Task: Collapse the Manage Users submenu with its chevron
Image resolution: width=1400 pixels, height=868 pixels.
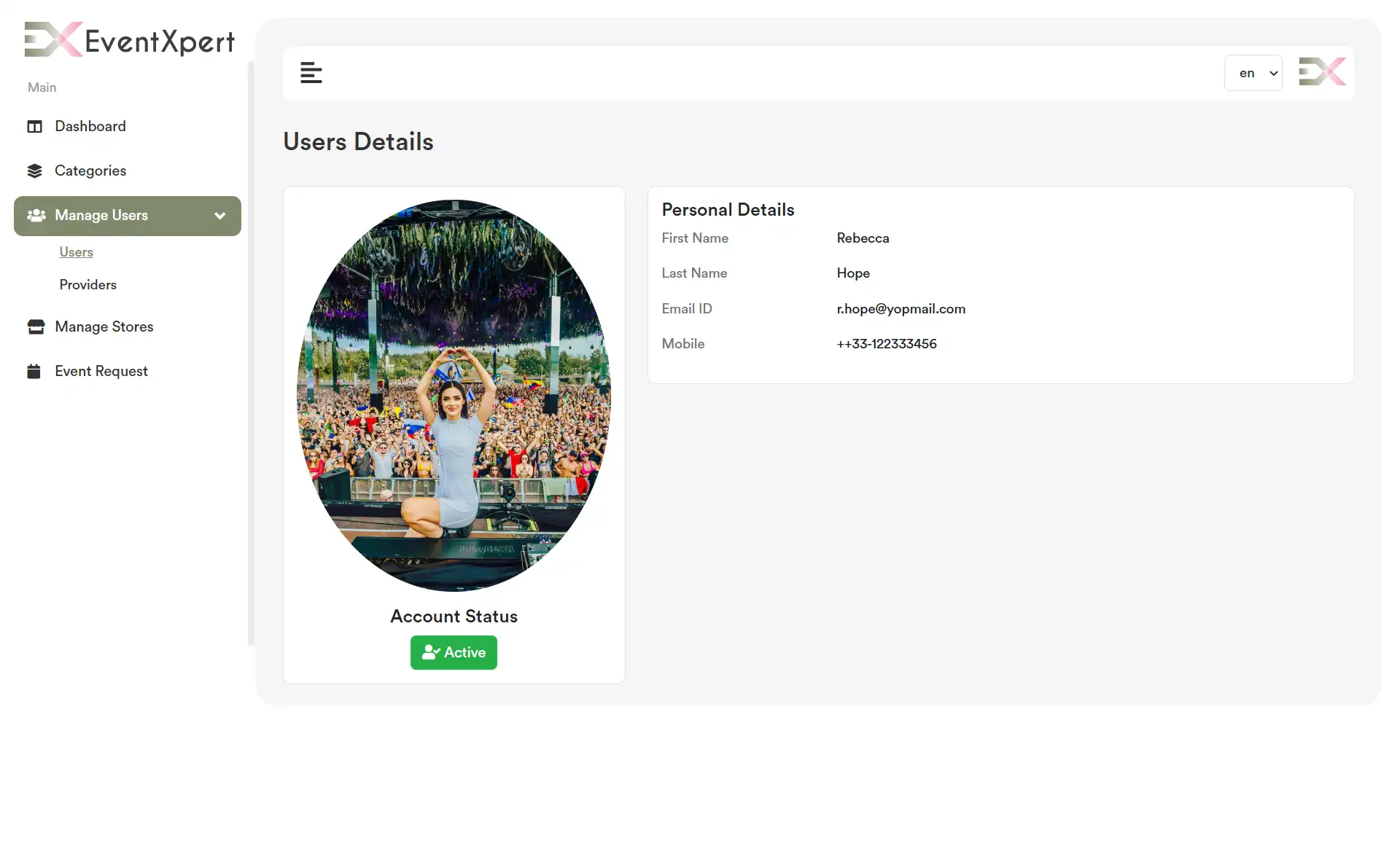Action: 219,216
